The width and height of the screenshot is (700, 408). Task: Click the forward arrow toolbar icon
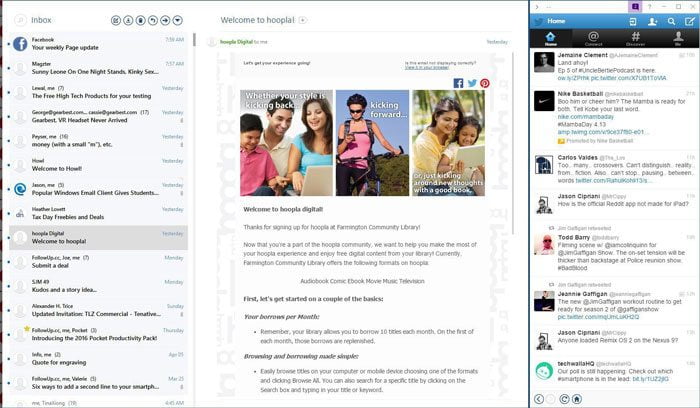click(x=165, y=20)
